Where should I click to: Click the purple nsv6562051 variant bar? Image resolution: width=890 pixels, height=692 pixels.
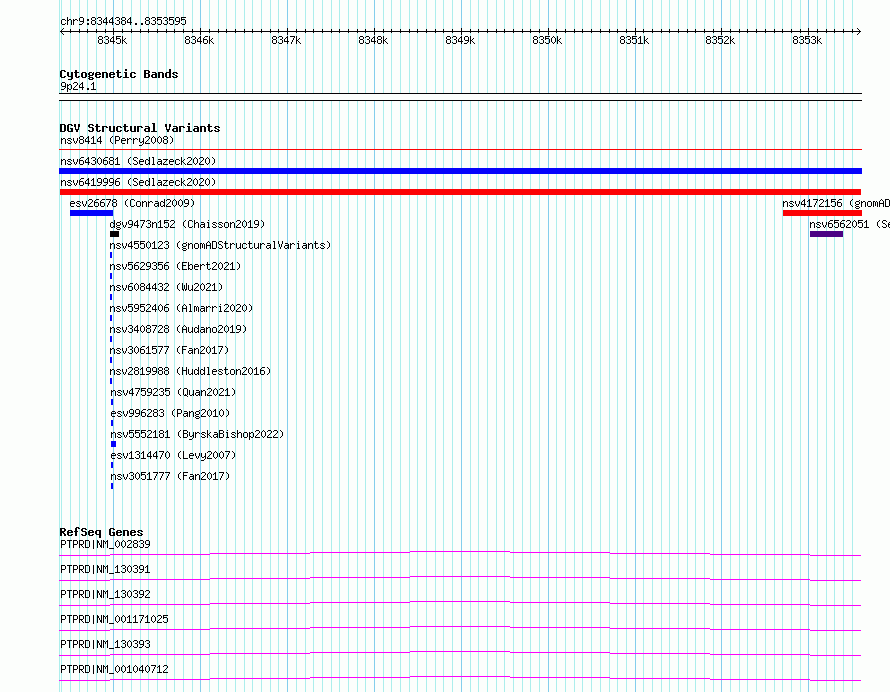[826, 234]
